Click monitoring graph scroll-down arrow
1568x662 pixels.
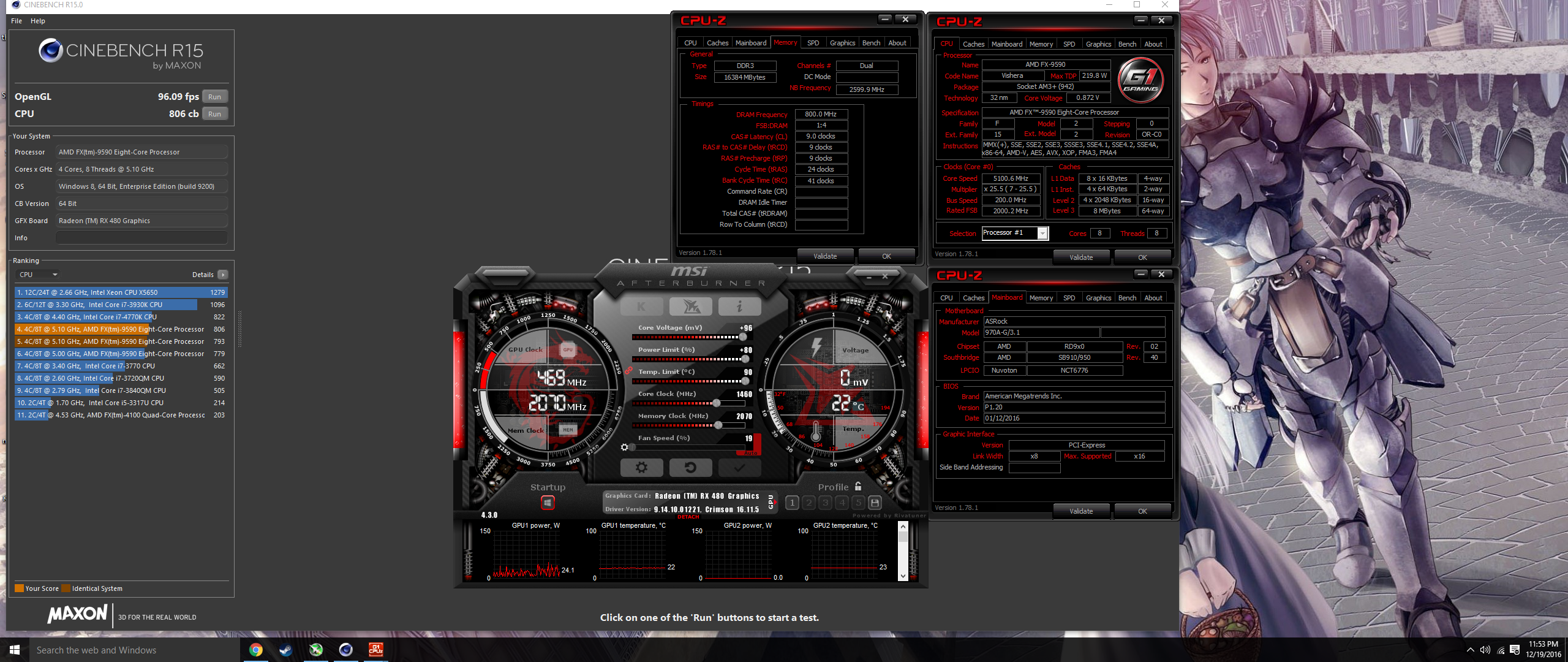[x=902, y=576]
